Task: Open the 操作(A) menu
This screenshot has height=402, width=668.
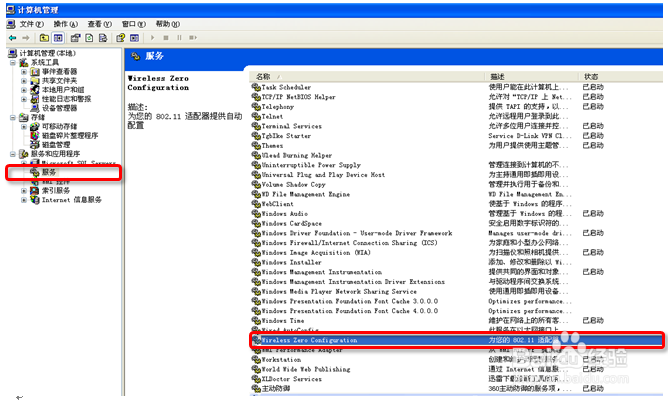Action: click(x=65, y=24)
